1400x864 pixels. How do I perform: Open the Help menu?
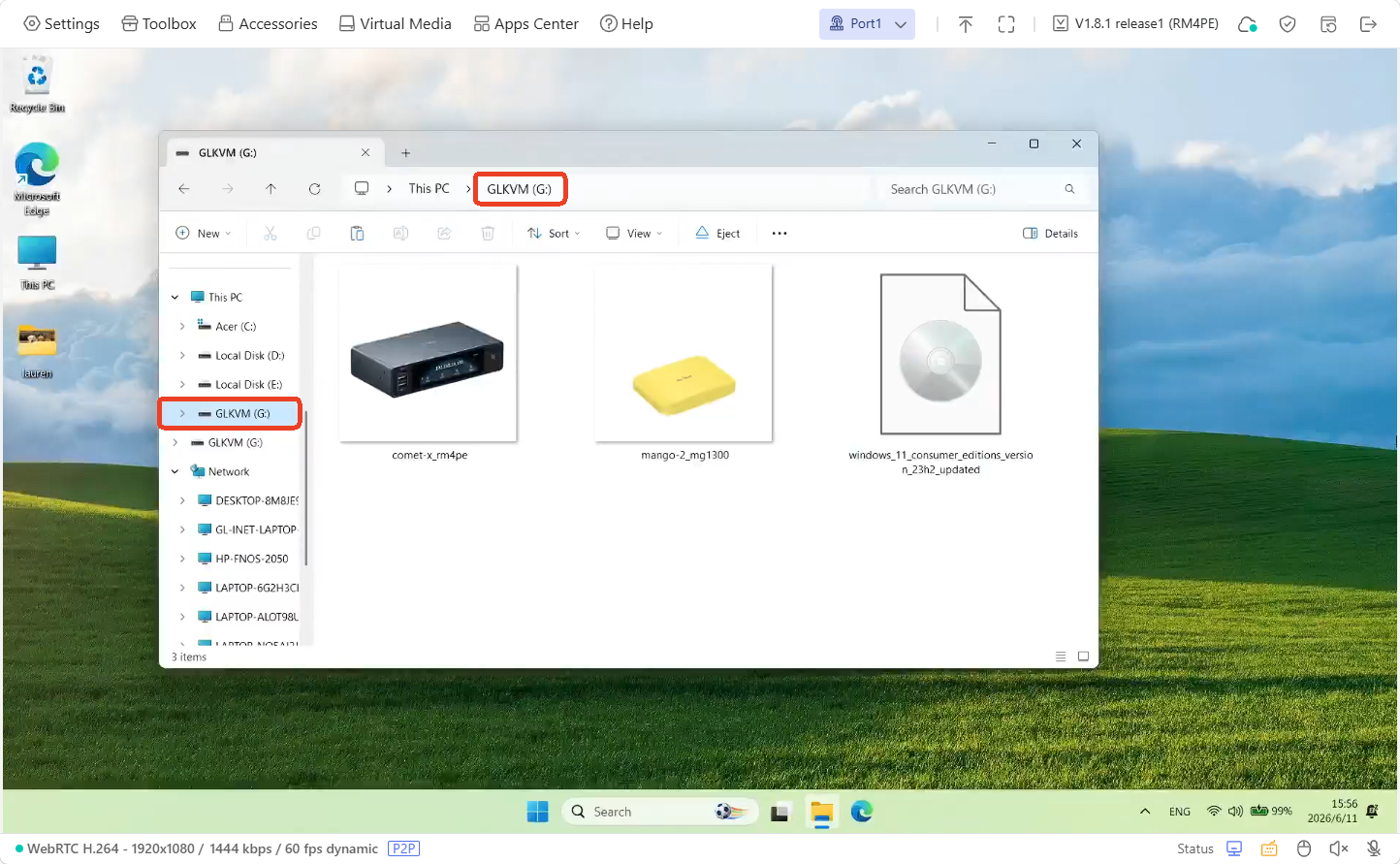[626, 23]
